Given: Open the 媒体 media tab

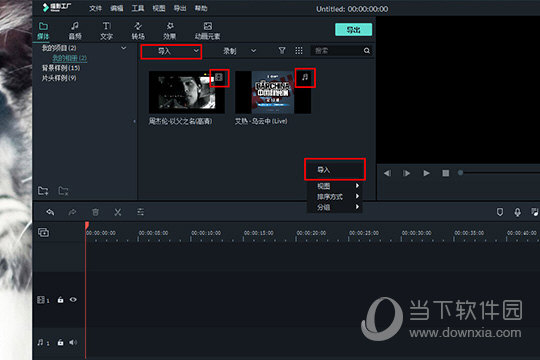Looking at the screenshot, I should tap(43, 31).
